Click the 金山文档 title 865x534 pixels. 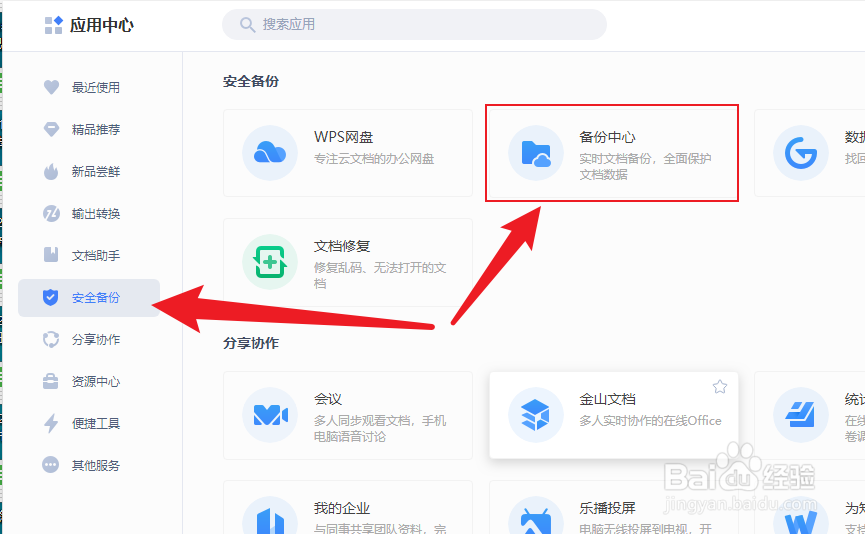[607, 399]
